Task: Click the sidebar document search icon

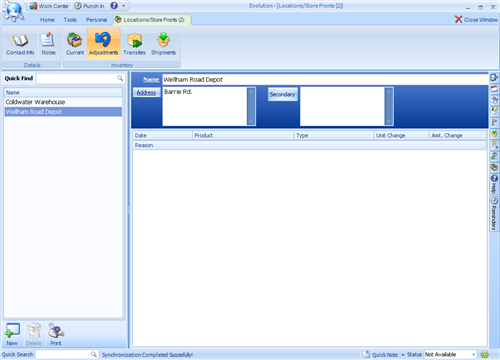Action: coord(494,145)
